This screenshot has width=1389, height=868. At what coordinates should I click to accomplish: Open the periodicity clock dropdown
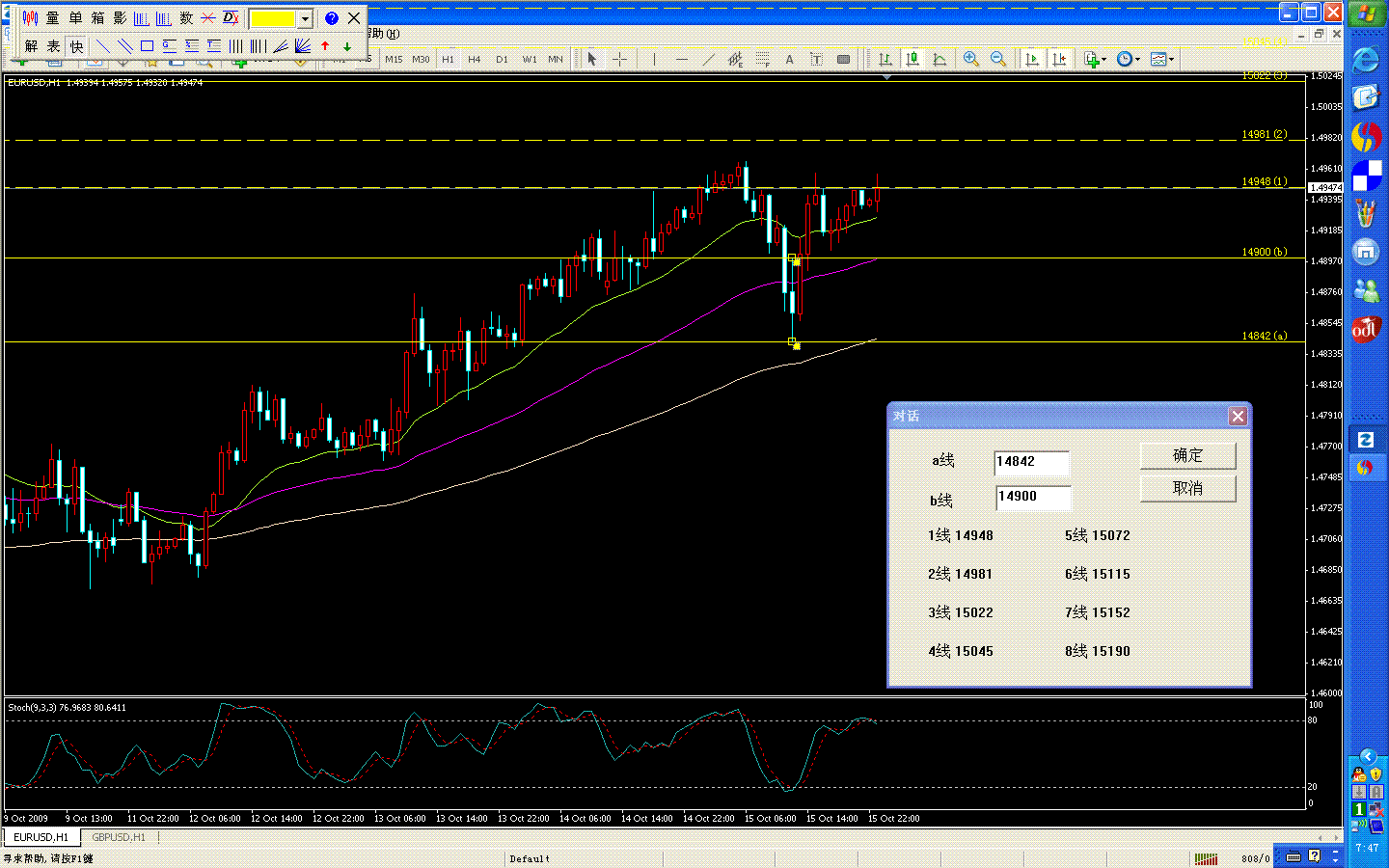(x=1128, y=59)
